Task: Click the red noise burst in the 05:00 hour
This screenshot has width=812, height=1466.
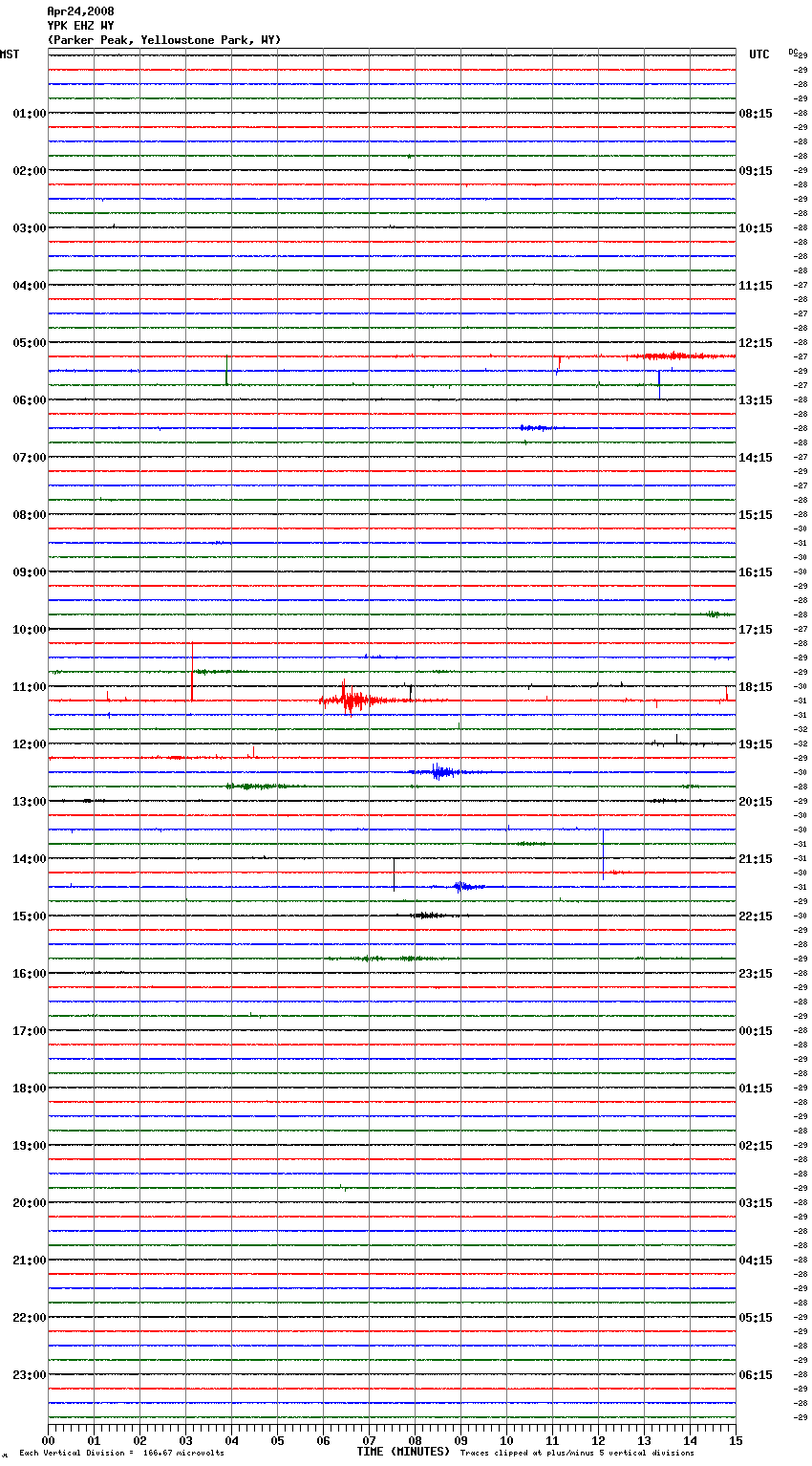Action: pos(678,356)
